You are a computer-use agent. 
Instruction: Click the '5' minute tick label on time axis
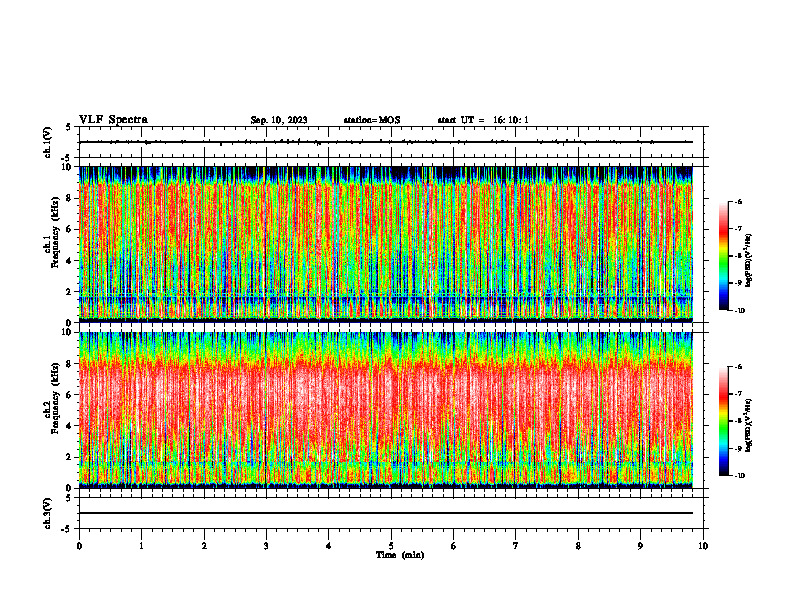391,546
